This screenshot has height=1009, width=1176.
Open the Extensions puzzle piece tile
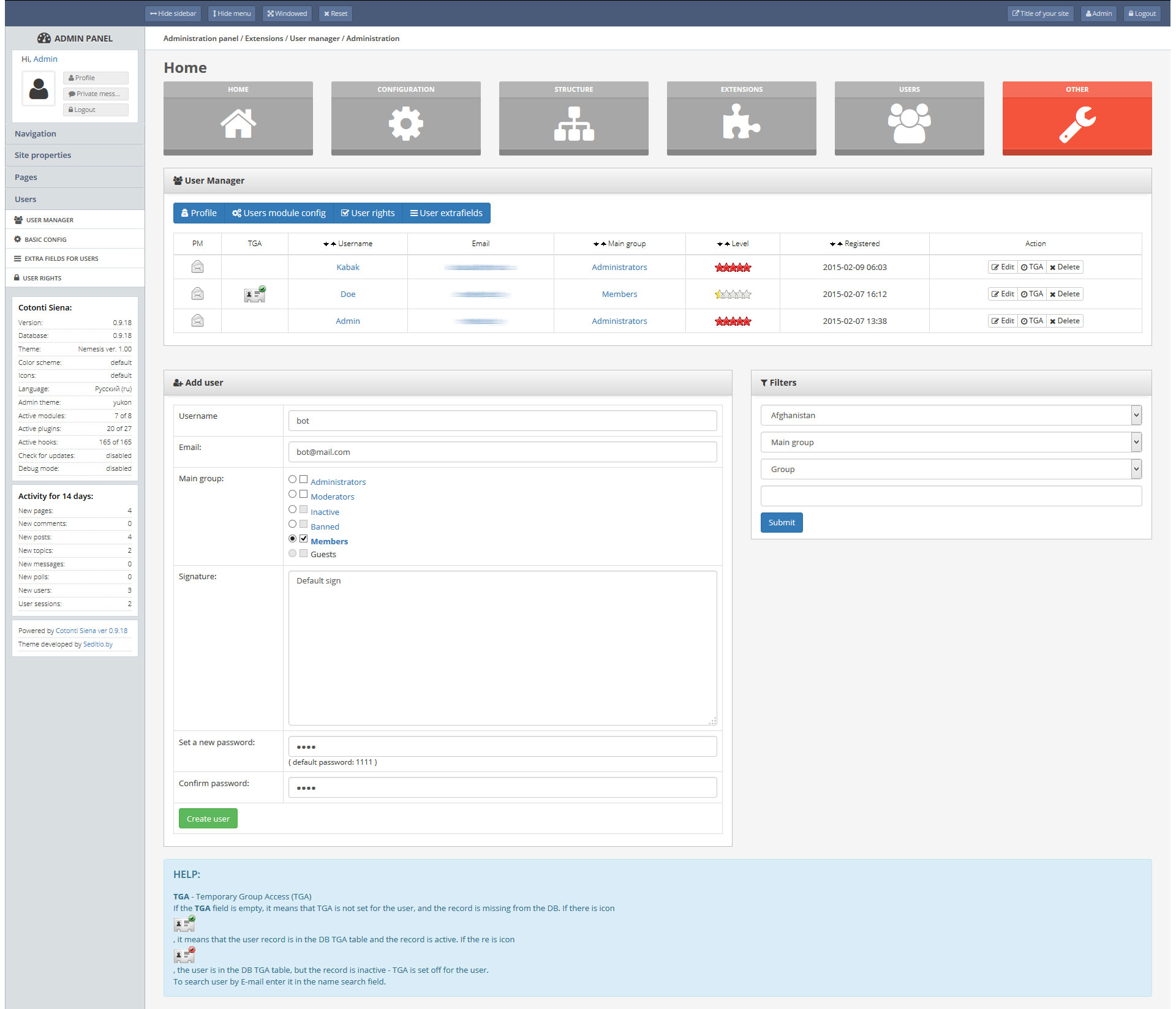[x=741, y=123]
